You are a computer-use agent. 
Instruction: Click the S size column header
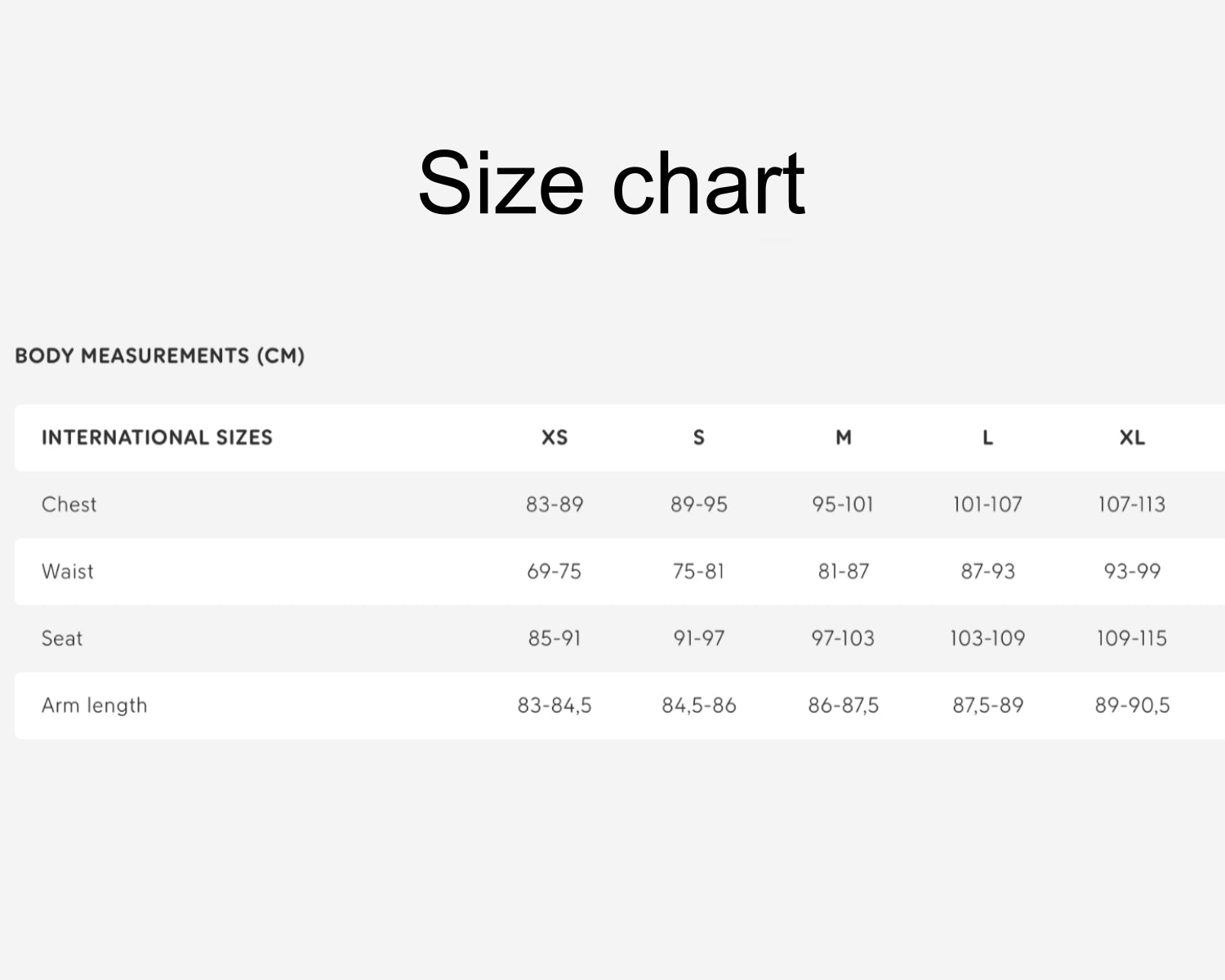(699, 438)
